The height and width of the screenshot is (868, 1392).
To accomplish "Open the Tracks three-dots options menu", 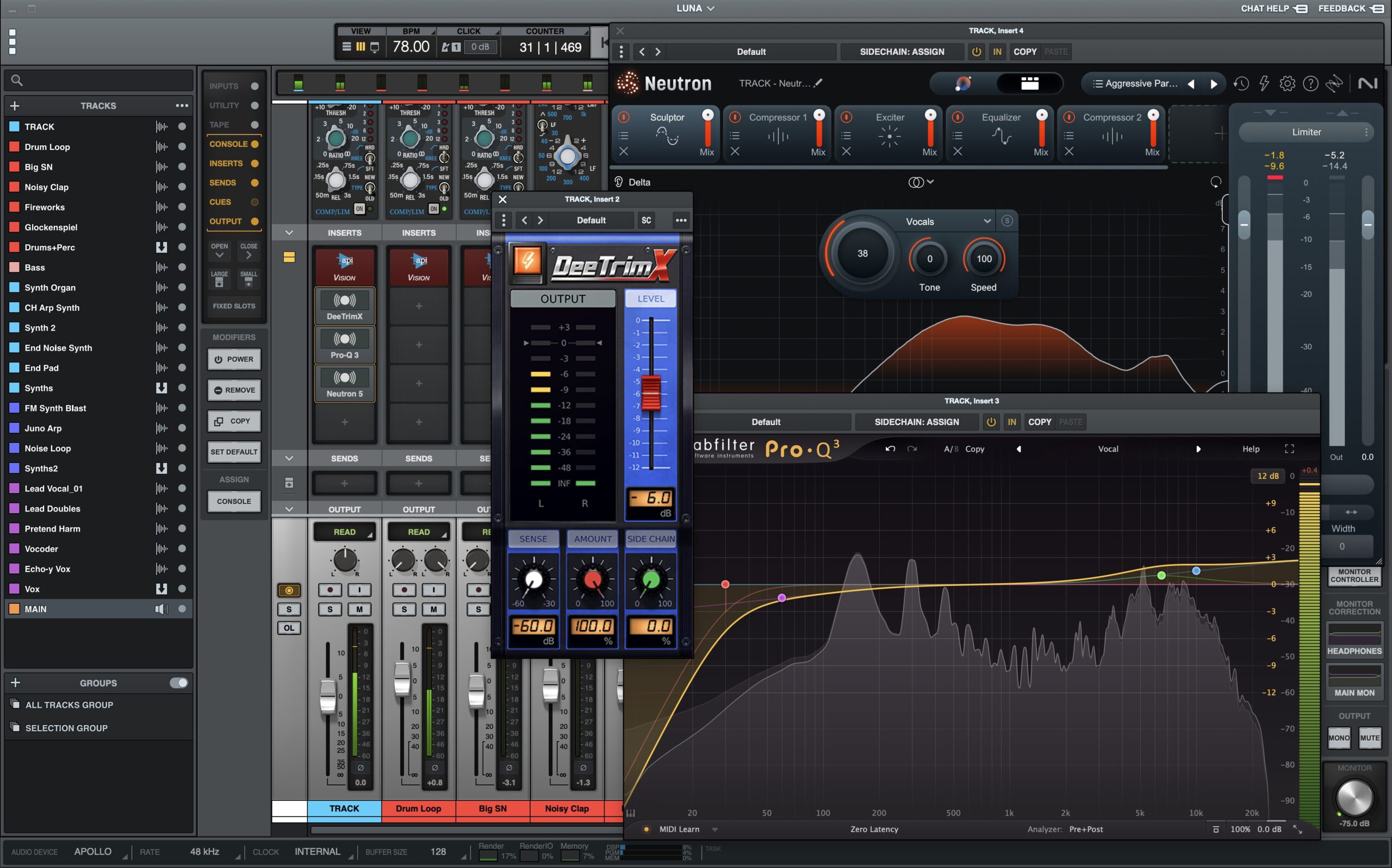I will pyautogui.click(x=182, y=105).
